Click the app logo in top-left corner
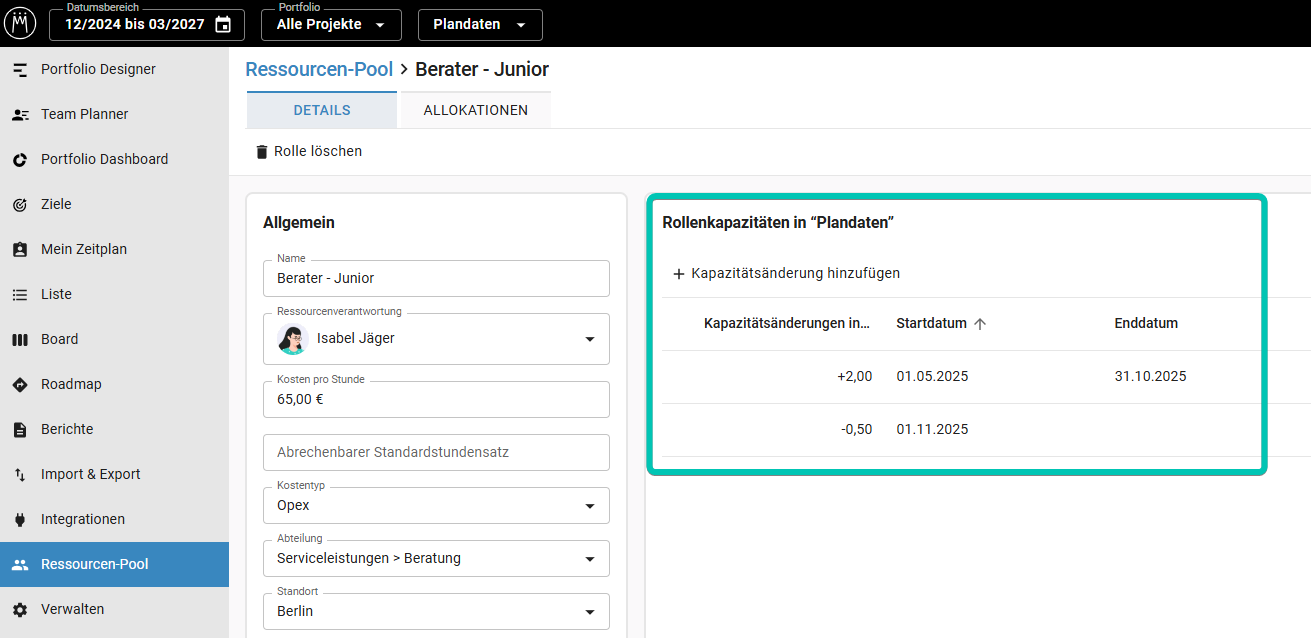The image size is (1311, 638). point(20,22)
